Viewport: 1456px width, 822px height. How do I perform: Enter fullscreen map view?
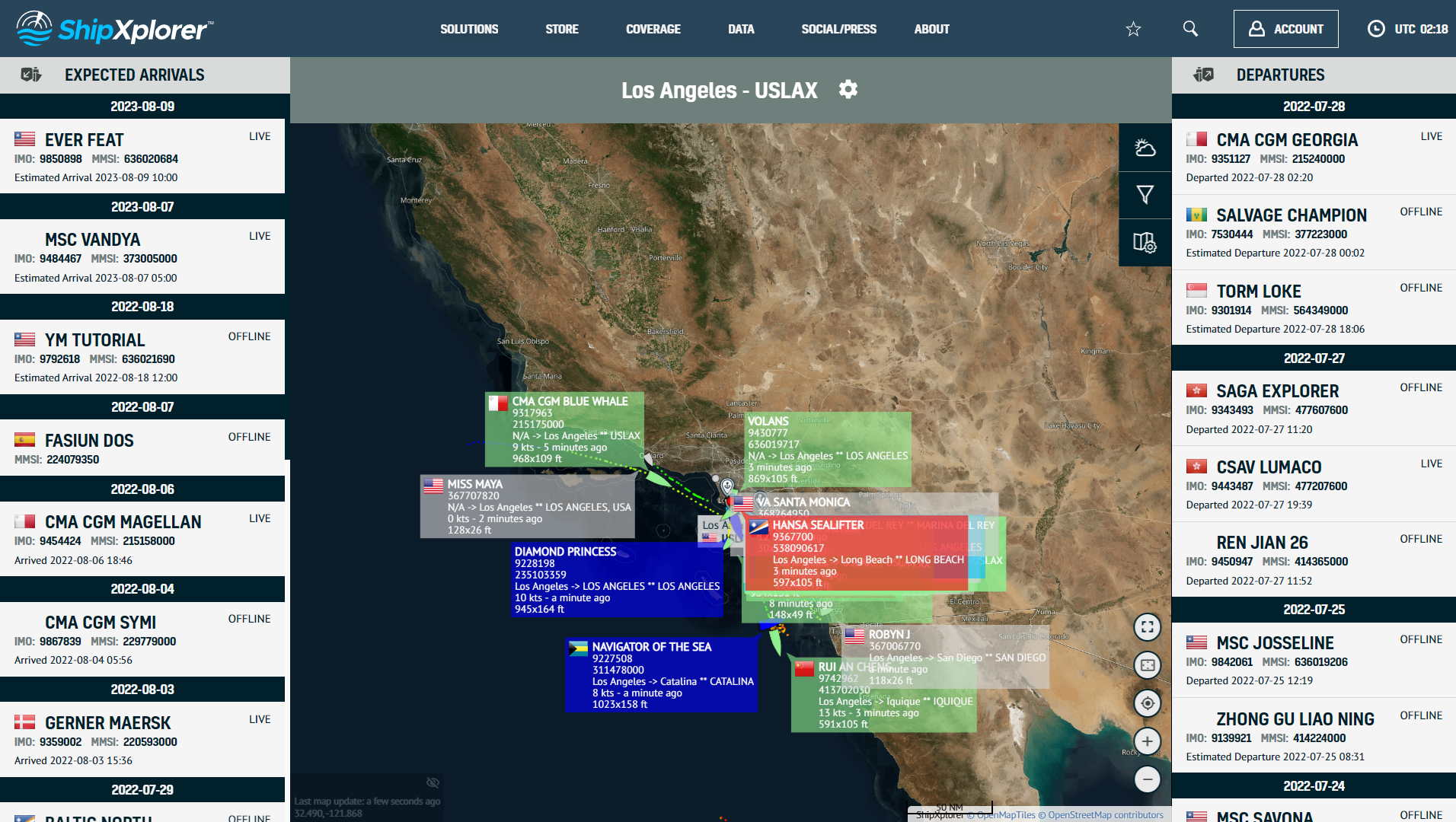[x=1147, y=627]
